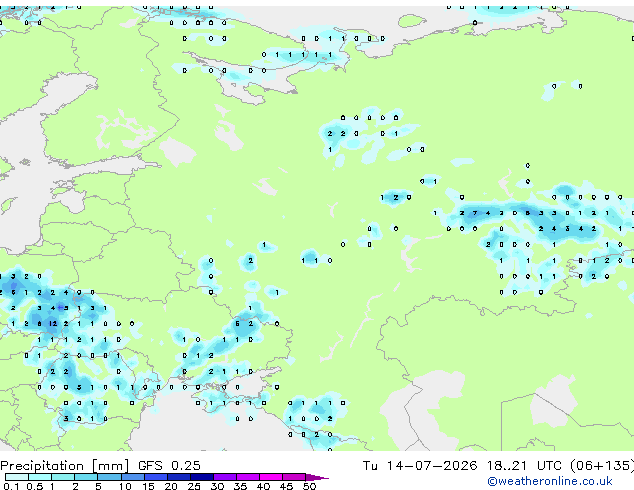Click the "Tu 14-07-2026" date text

click(420, 466)
